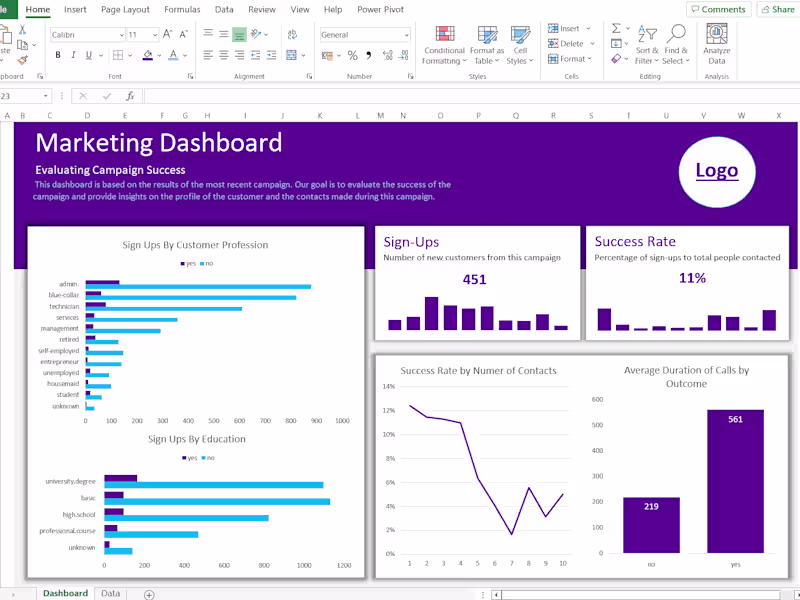Toggle Align Right
Image resolution: width=800 pixels, height=600 pixels.
(239, 55)
